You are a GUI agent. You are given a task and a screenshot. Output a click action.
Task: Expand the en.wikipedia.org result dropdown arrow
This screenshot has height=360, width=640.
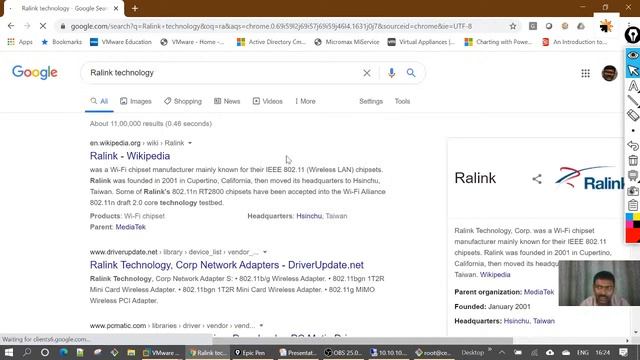pos(190,143)
